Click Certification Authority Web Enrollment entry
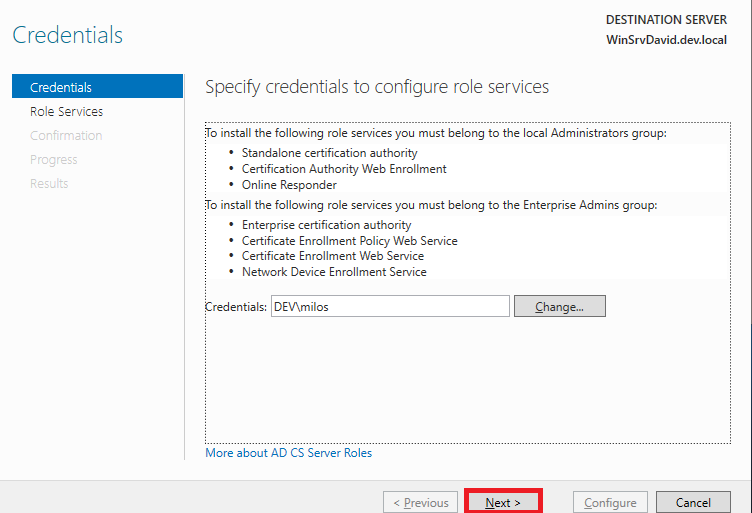This screenshot has width=752, height=513. (x=344, y=169)
